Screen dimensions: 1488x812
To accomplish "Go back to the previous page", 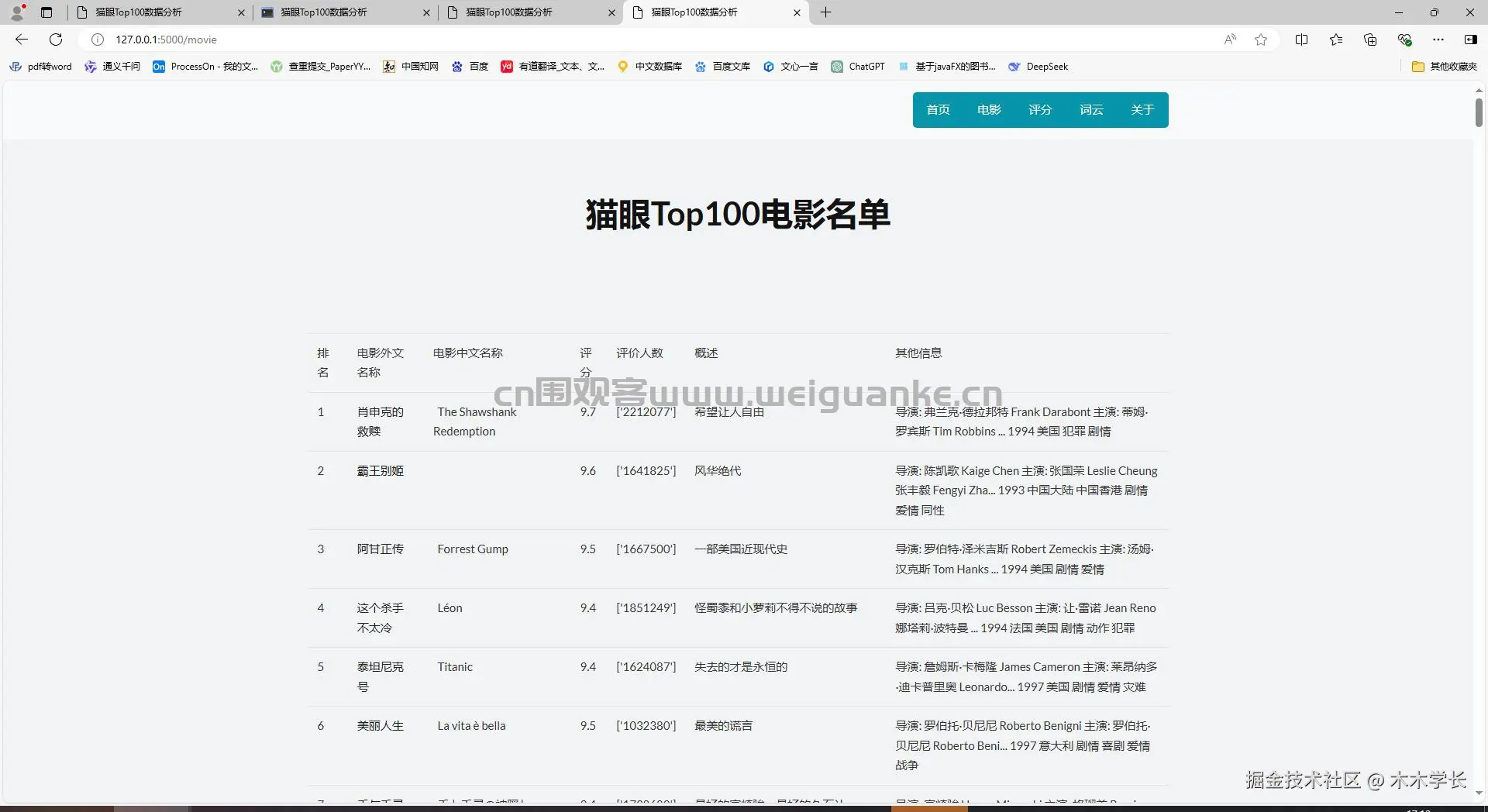I will pyautogui.click(x=22, y=40).
